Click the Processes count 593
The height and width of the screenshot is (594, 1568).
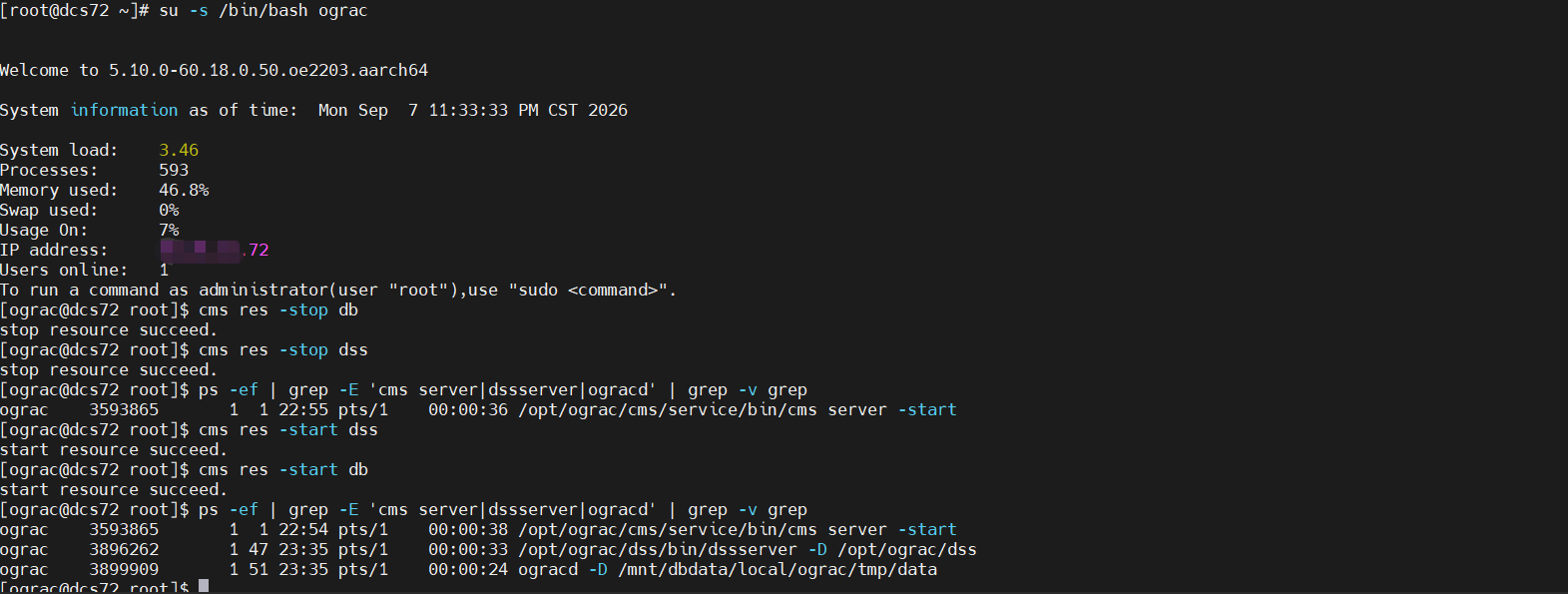174,170
